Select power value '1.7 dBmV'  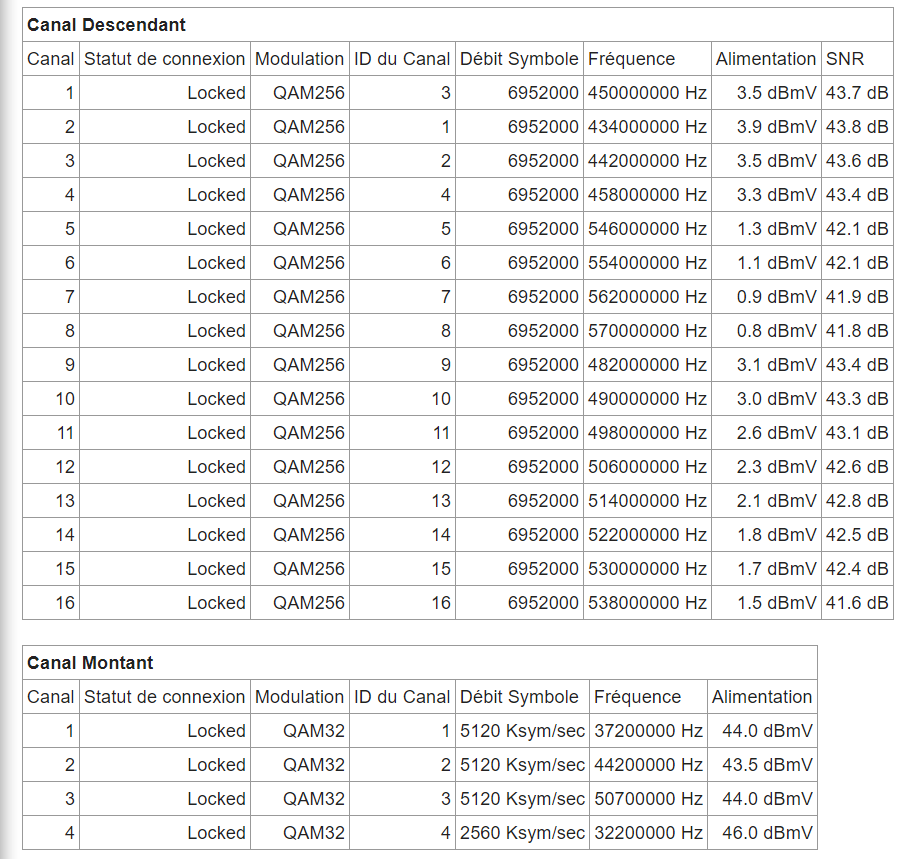coord(776,569)
